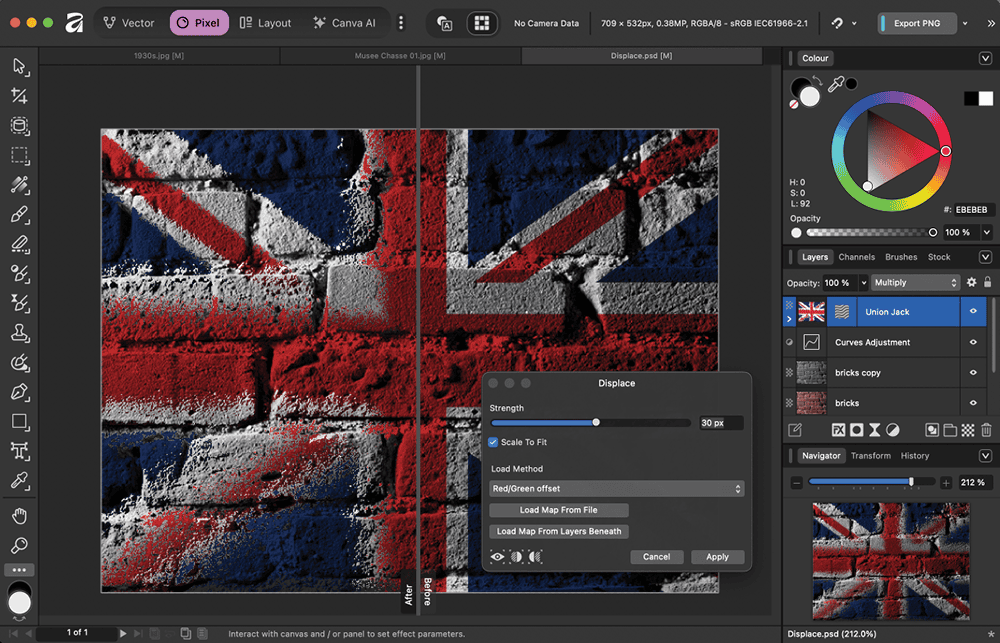Image resolution: width=1000 pixels, height=643 pixels.
Task: Uncheck the Scale To Fit checkbox
Action: pyautogui.click(x=493, y=442)
